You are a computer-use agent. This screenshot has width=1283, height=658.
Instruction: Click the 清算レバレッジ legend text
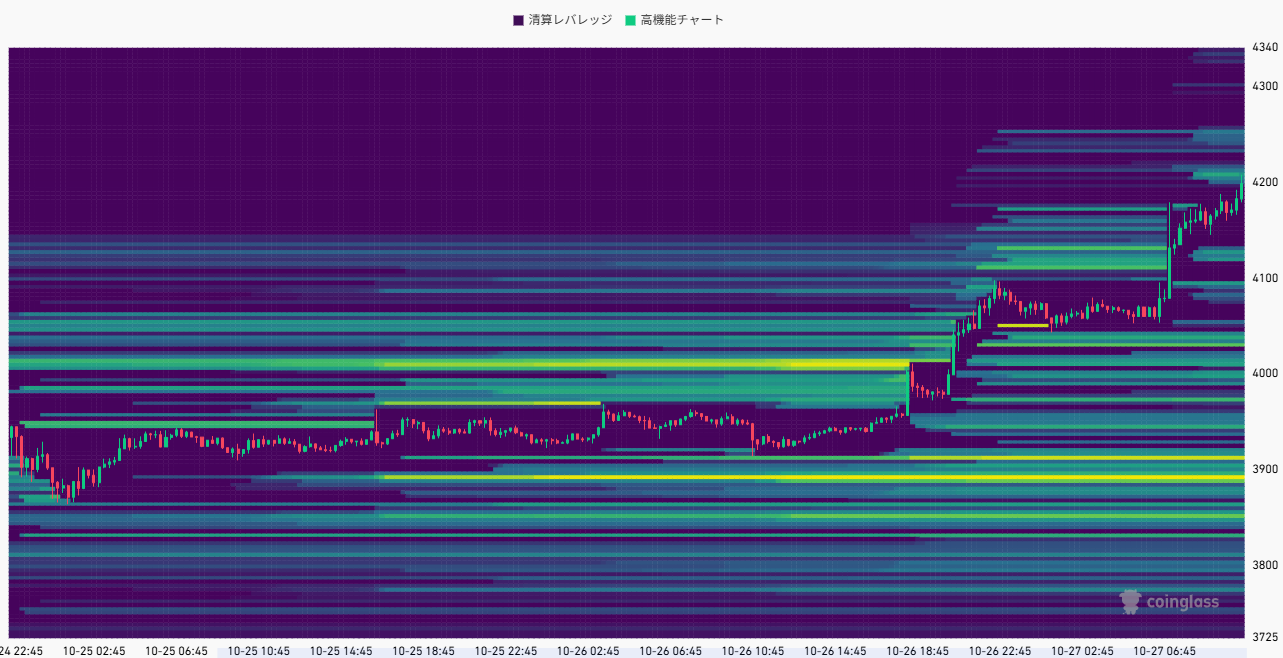pyautogui.click(x=569, y=20)
